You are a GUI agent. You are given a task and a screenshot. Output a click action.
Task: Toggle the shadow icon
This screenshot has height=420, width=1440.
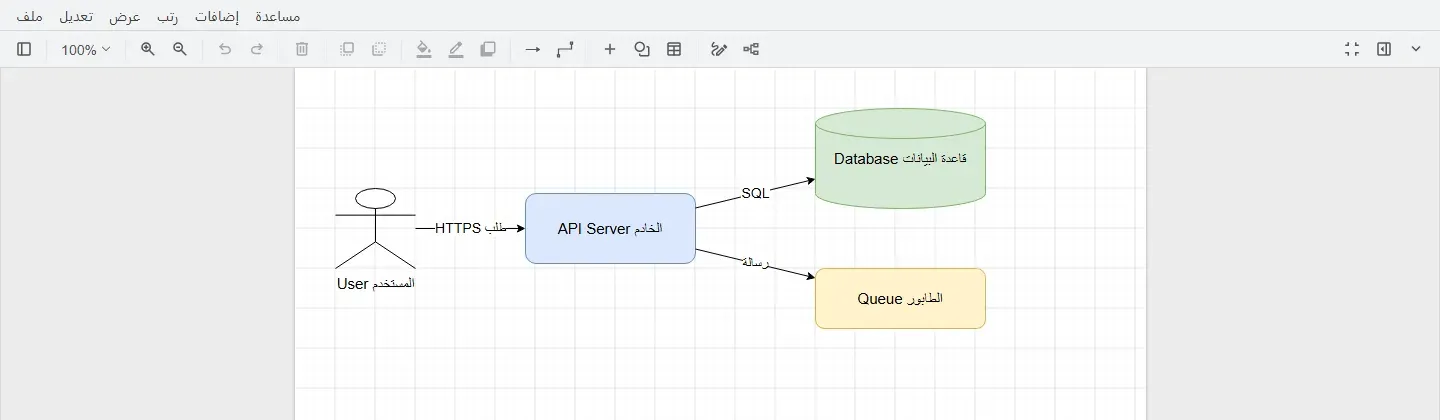[x=488, y=49]
